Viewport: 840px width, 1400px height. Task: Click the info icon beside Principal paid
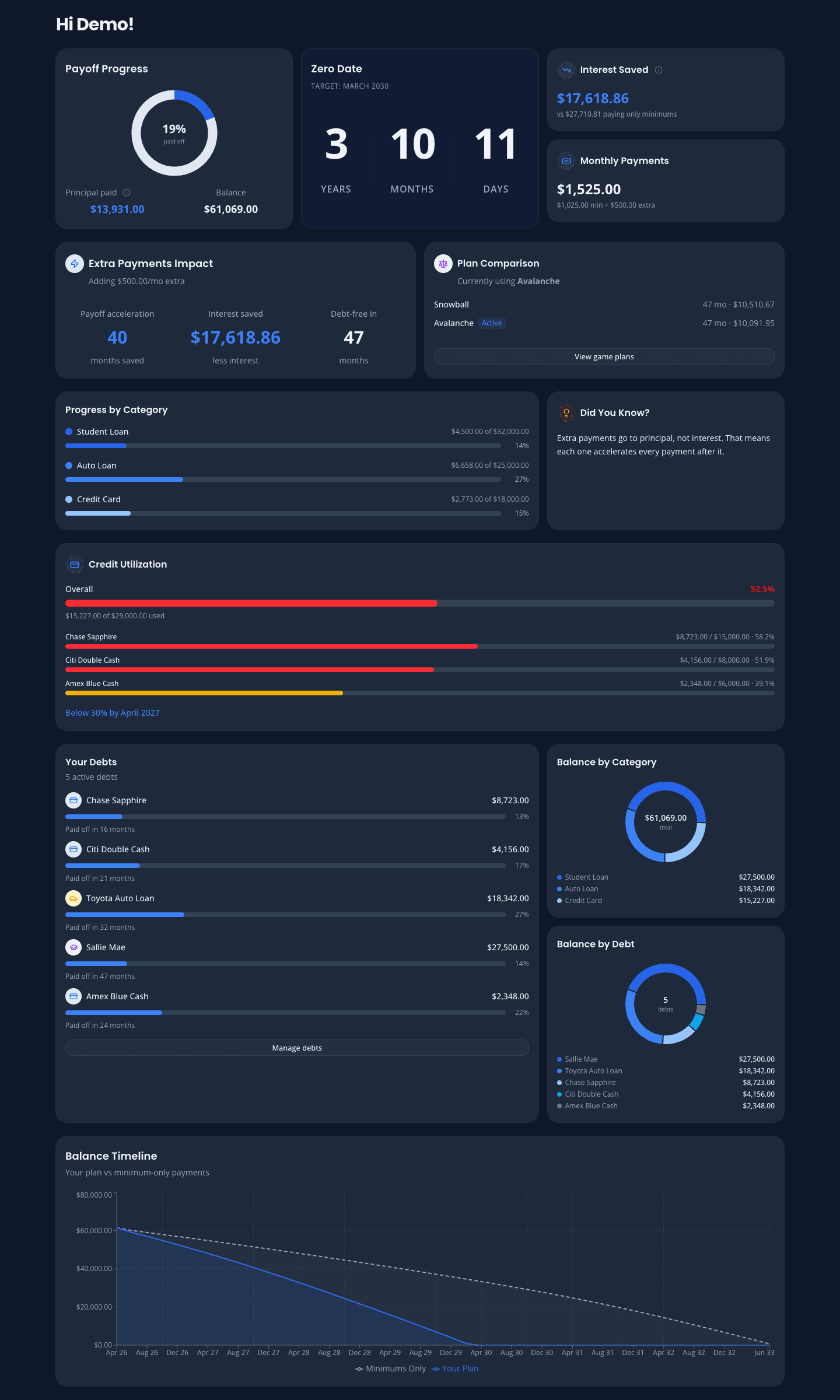(x=127, y=192)
